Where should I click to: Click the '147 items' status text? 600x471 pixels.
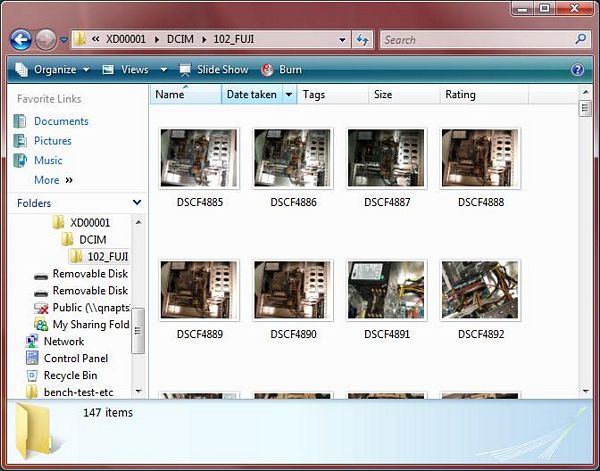coord(108,412)
